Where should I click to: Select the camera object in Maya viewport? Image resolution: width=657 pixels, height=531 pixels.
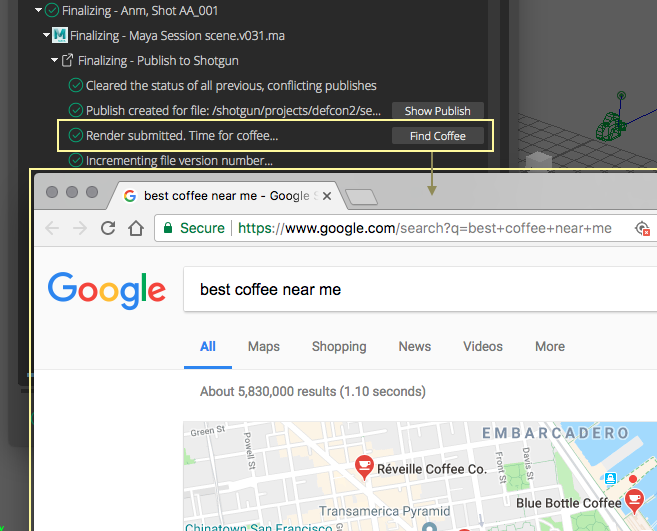611,125
